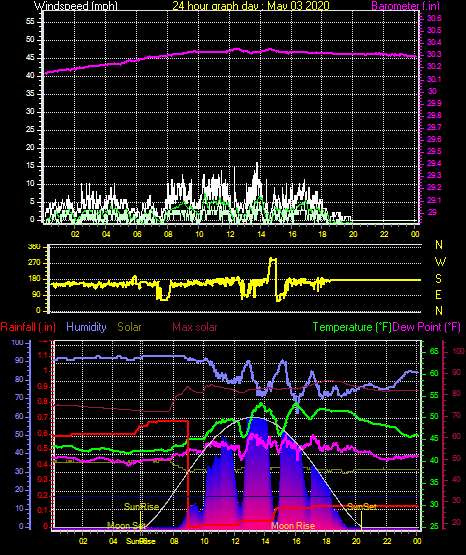Screen dimensions: 466x555
Task: Click the SunSet marker label
Action: [x=362, y=507]
